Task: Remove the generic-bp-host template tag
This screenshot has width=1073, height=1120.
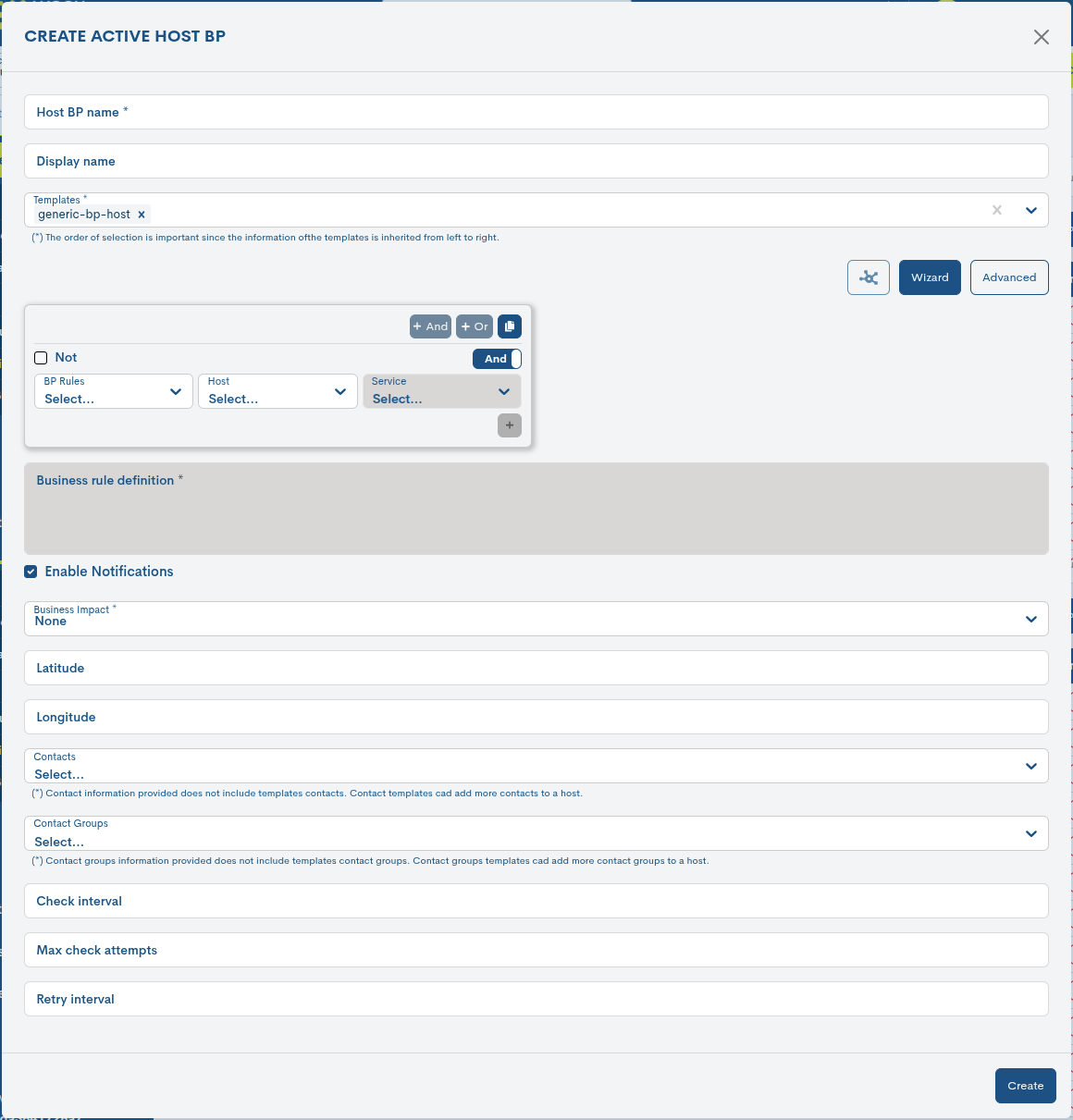Action: [x=142, y=215]
